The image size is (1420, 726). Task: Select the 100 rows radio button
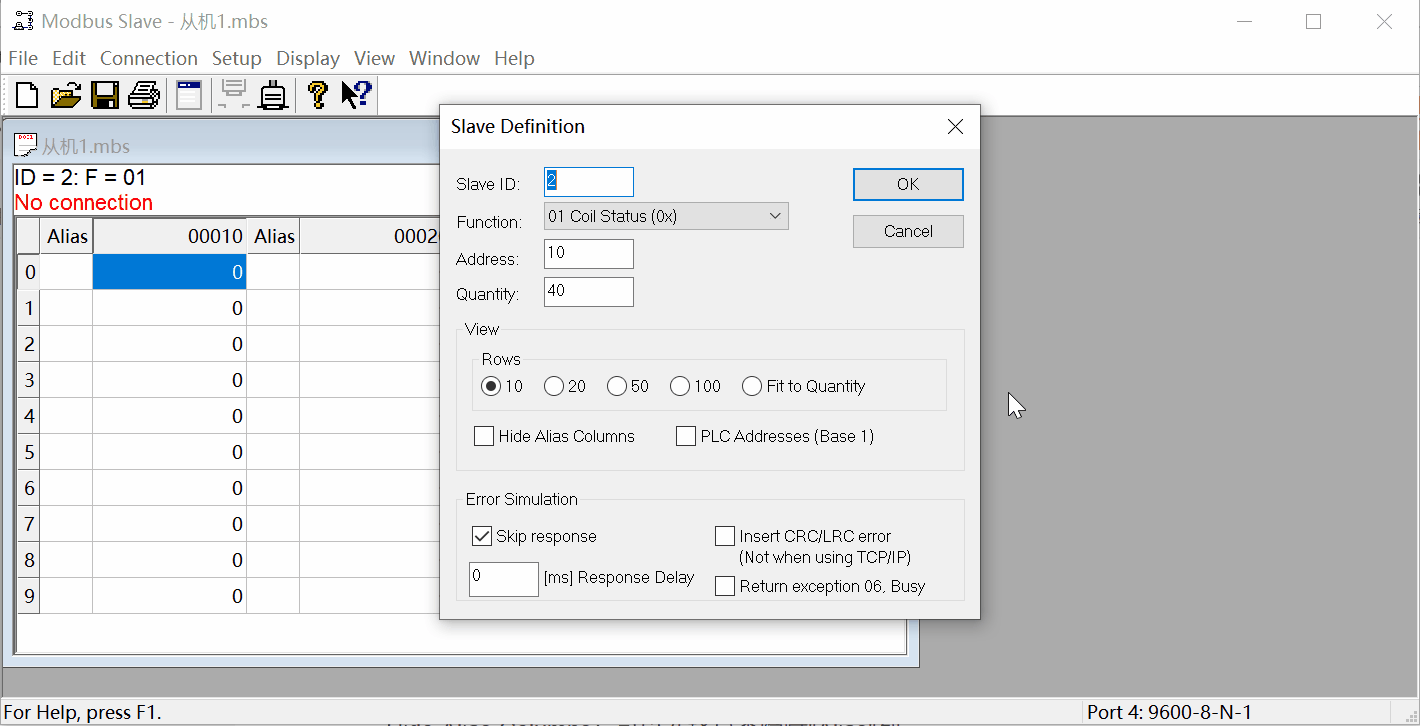(x=680, y=386)
